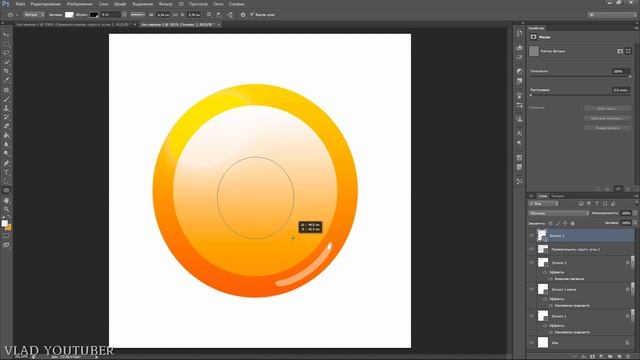The width and height of the screenshot is (640, 360).
Task: Select the Healing Brush tool
Action: point(6,90)
